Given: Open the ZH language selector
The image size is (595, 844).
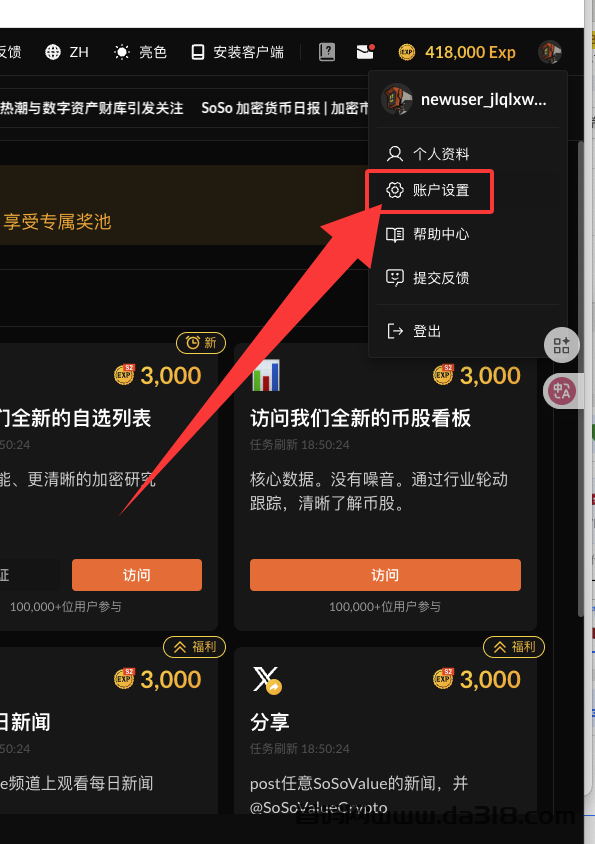Looking at the screenshot, I should tap(67, 52).
